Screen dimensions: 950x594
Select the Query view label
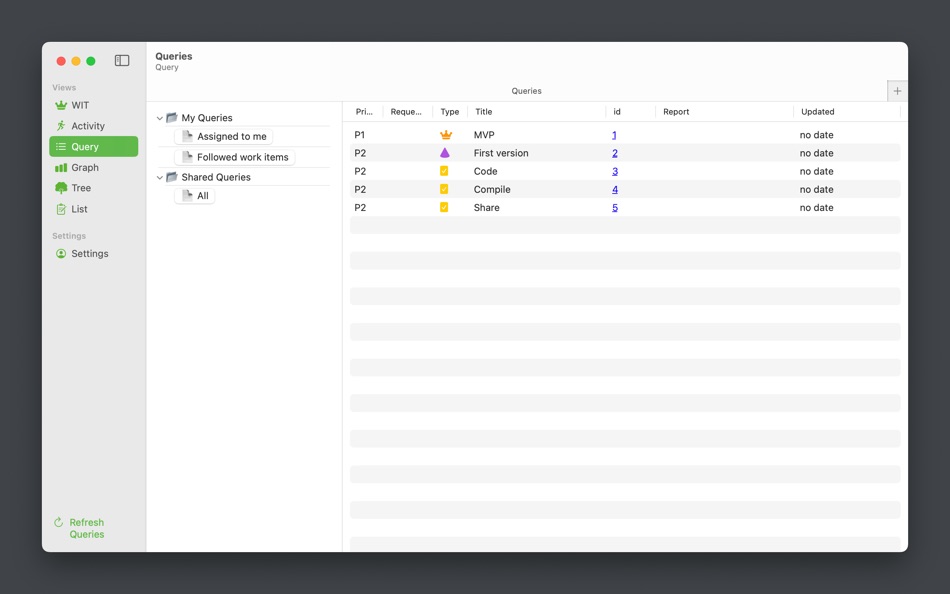point(85,147)
